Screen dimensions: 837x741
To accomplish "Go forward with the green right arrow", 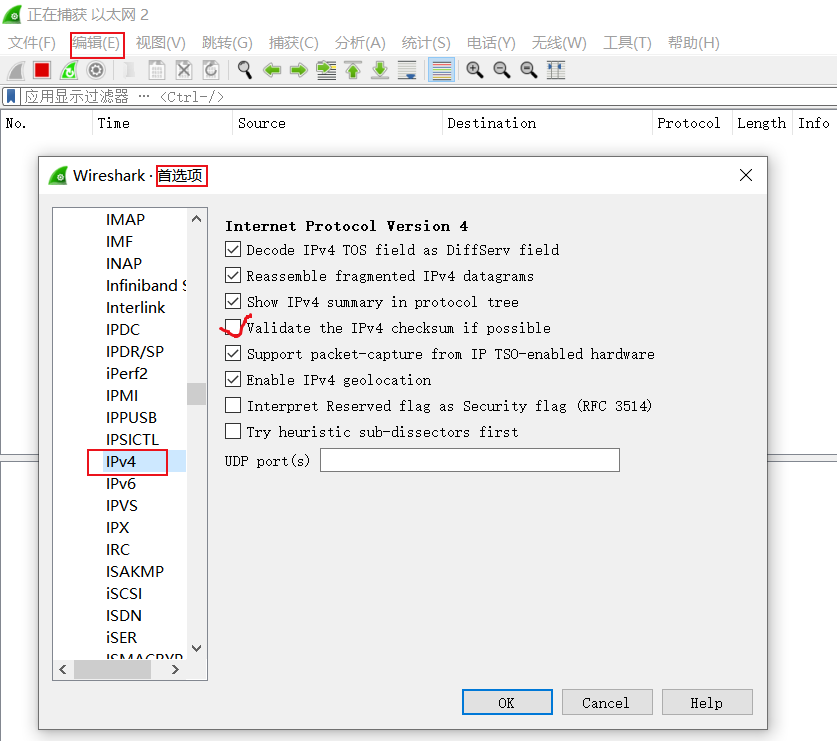I will (x=299, y=70).
